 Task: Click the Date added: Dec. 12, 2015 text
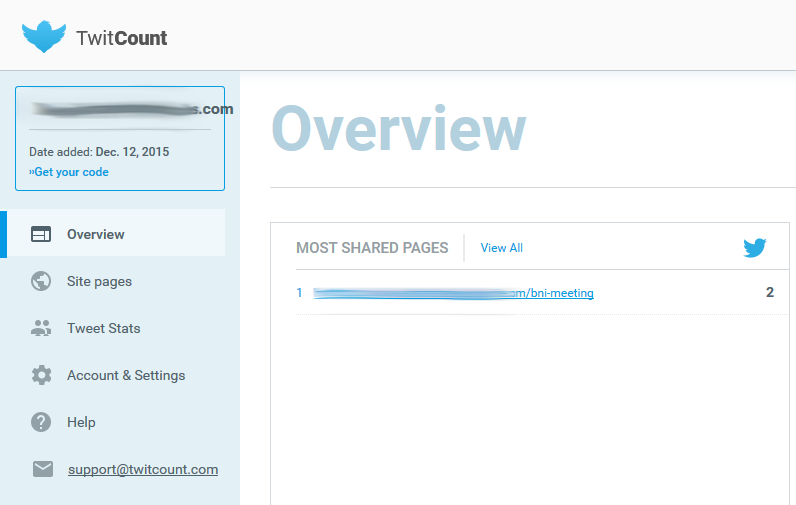99,152
